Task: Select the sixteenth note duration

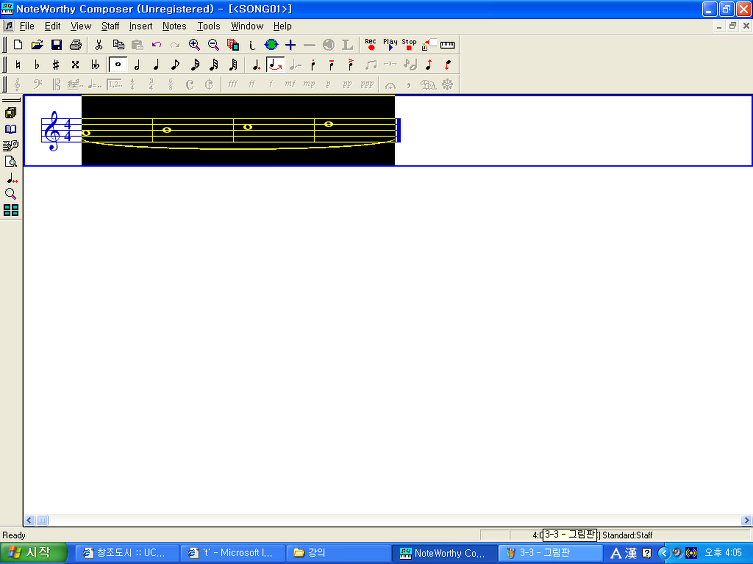Action: 195,64
